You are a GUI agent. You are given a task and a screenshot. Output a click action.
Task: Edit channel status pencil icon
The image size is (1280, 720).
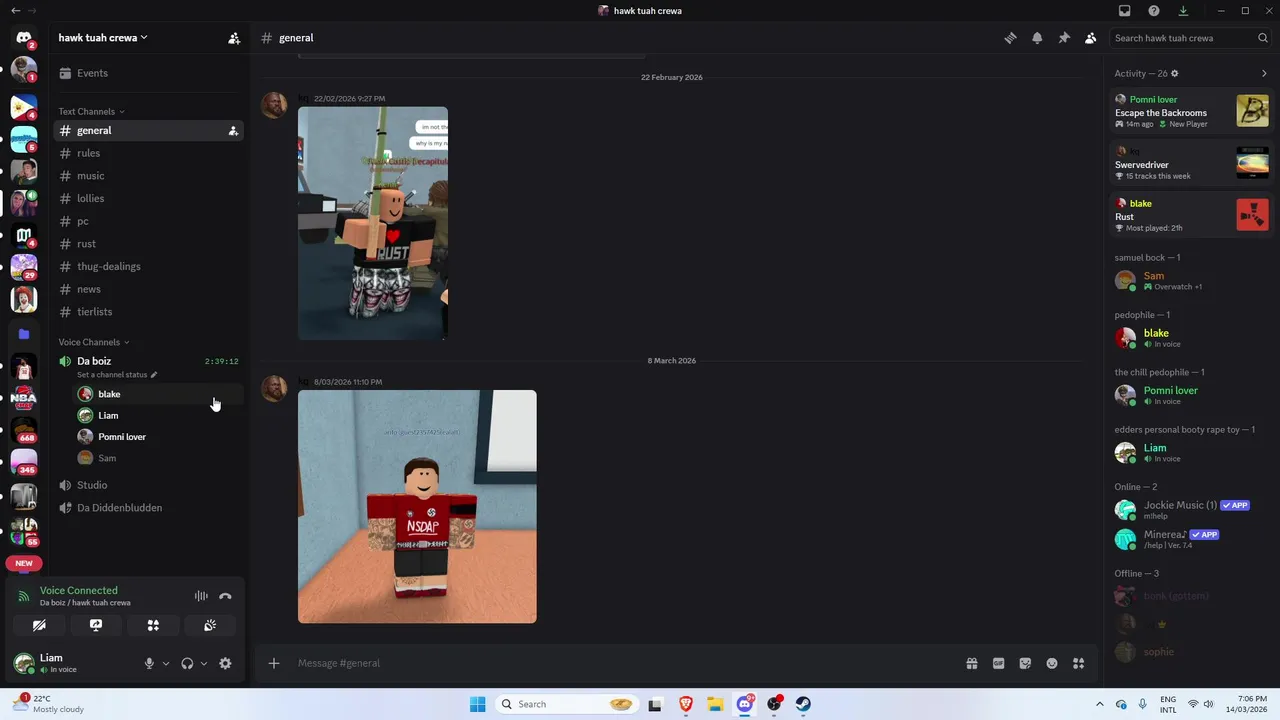click(154, 375)
